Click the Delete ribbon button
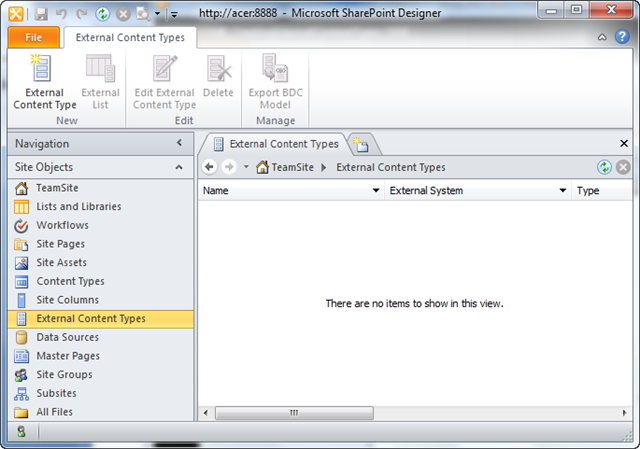The image size is (640, 449). (x=218, y=76)
